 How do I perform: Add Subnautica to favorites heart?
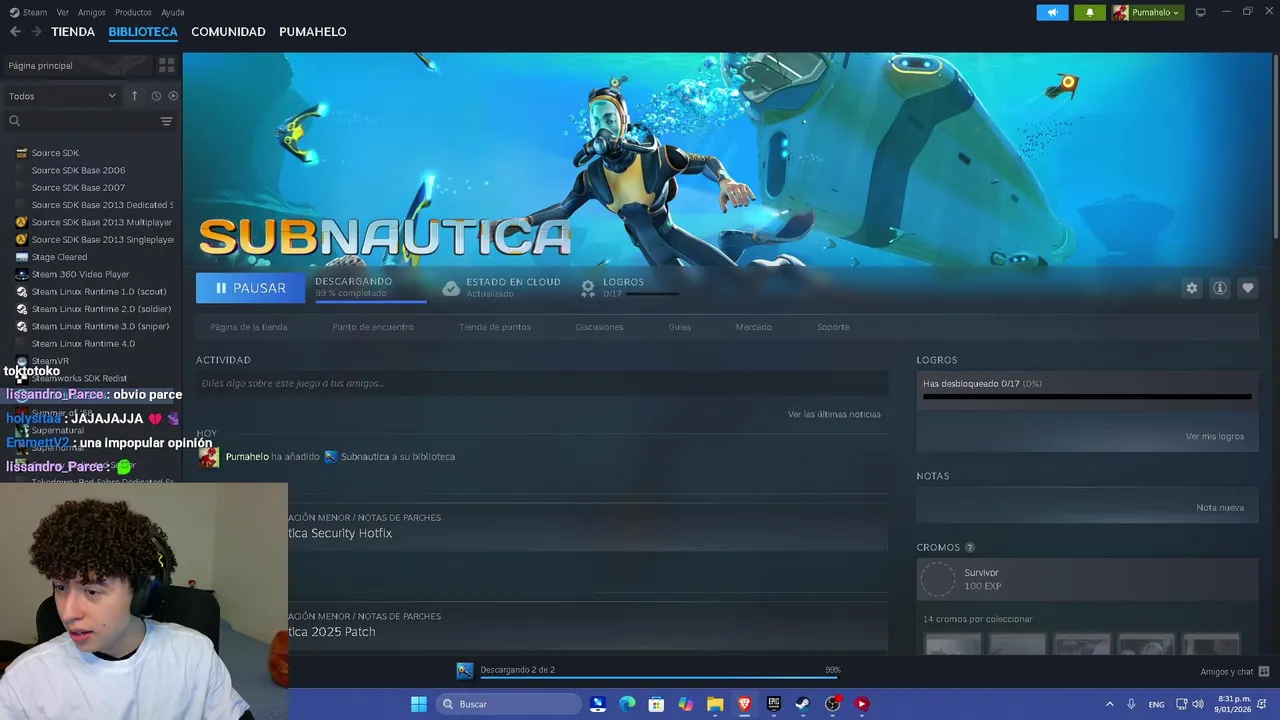click(1247, 288)
